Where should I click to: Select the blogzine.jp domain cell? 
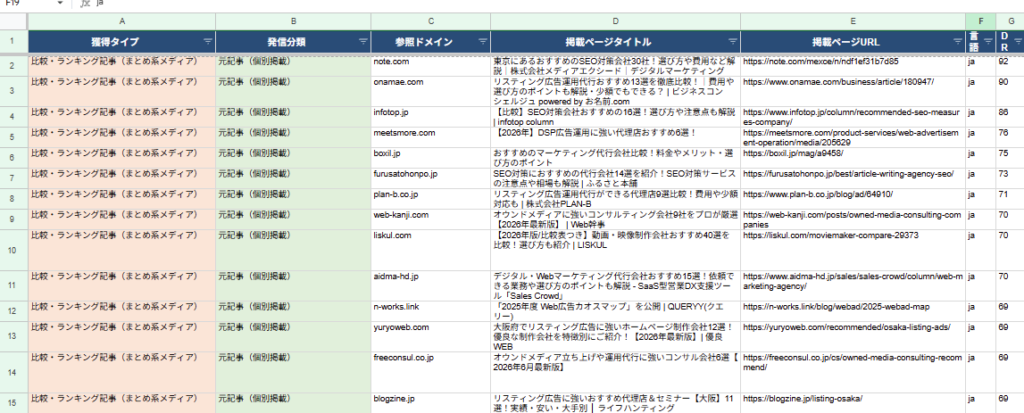click(431, 403)
